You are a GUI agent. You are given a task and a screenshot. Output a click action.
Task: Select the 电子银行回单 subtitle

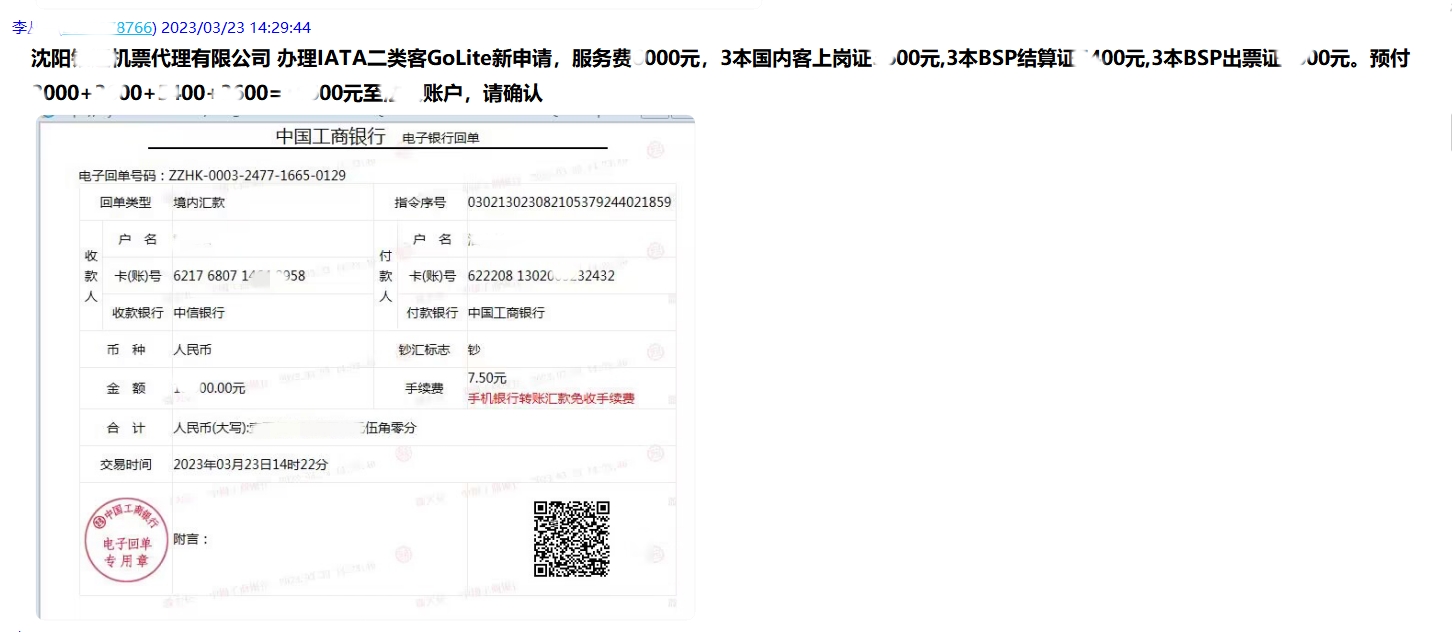[x=441, y=138]
